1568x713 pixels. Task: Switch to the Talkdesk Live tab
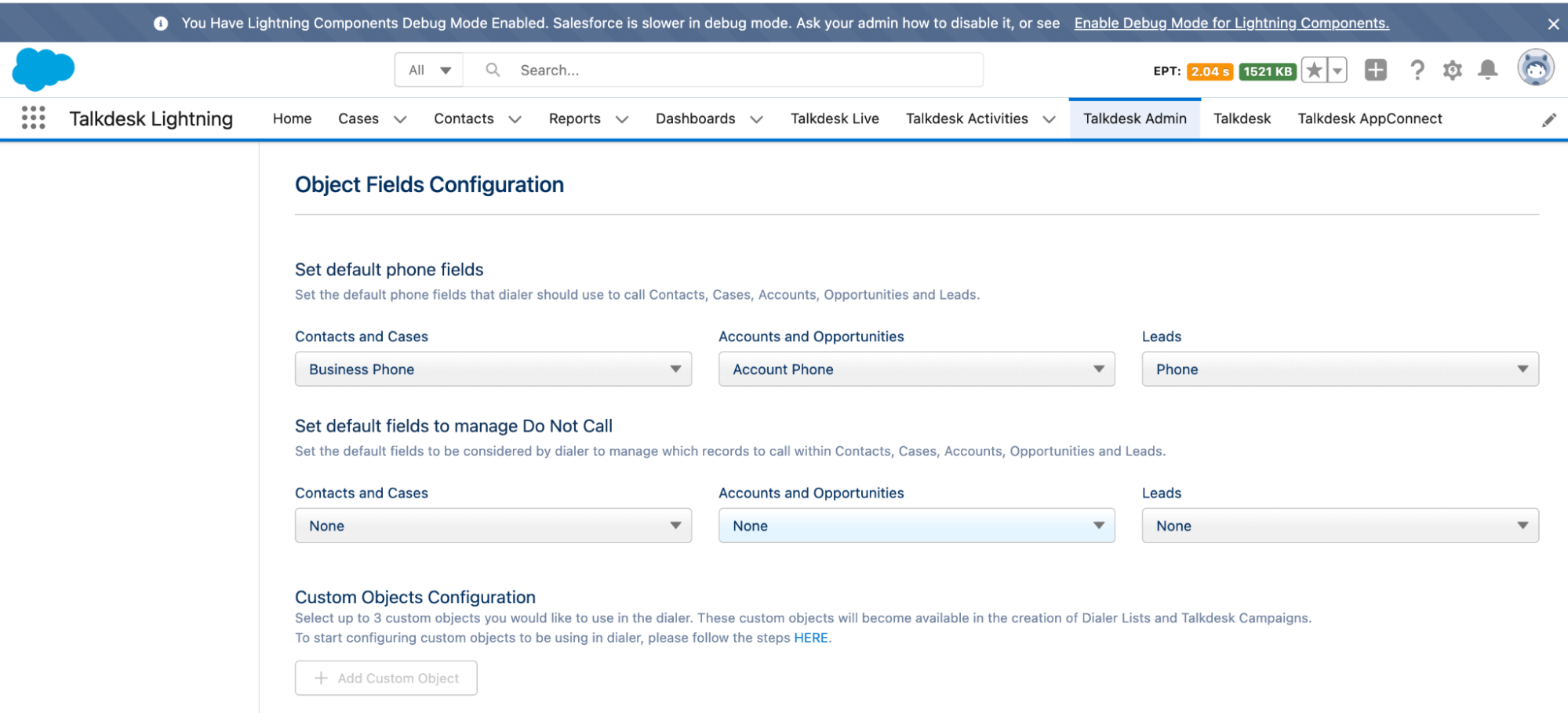point(834,118)
